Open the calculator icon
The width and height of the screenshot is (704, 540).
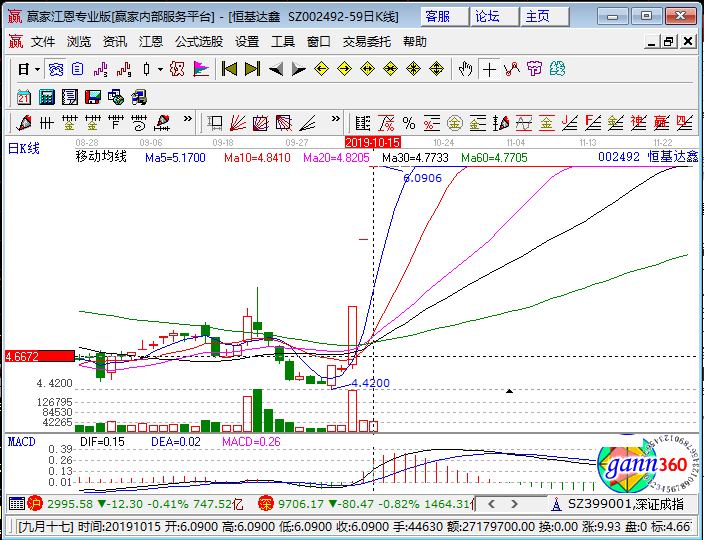point(47,97)
